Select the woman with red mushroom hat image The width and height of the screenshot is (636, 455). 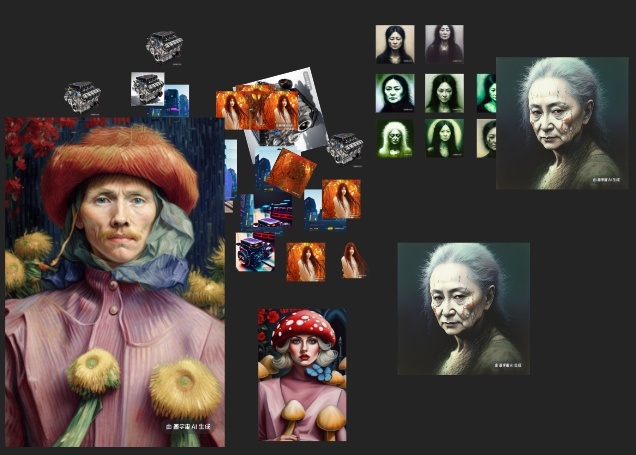click(302, 375)
